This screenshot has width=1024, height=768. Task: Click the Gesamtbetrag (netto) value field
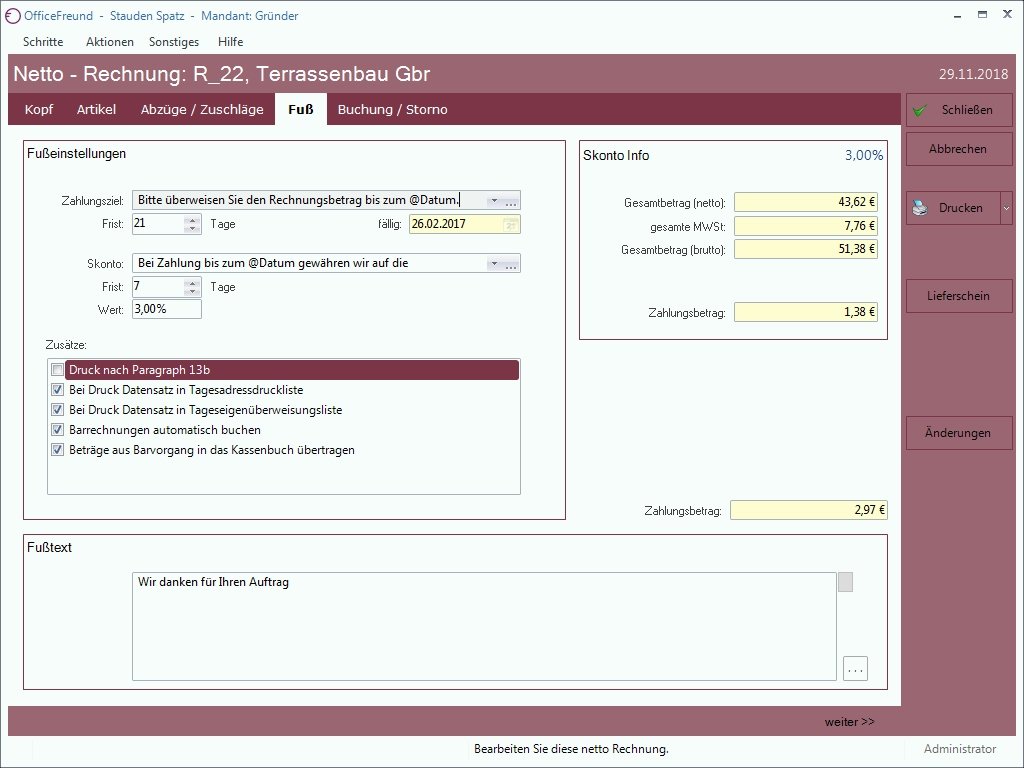[x=806, y=202]
